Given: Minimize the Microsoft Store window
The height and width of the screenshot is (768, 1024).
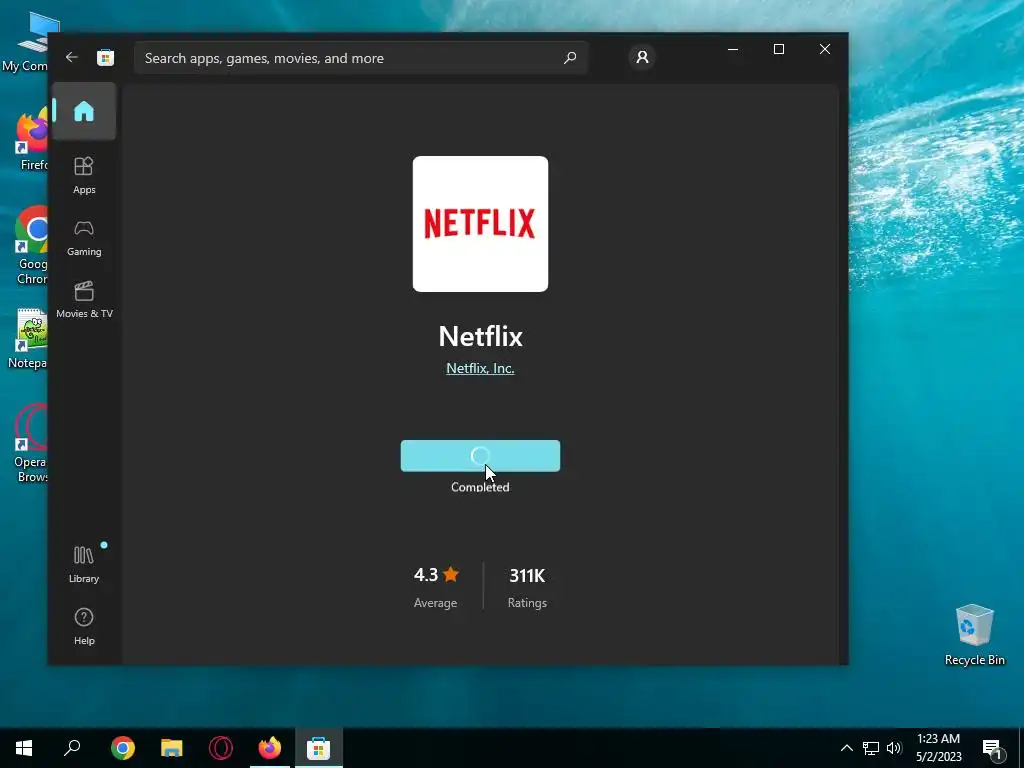Looking at the screenshot, I should [733, 49].
